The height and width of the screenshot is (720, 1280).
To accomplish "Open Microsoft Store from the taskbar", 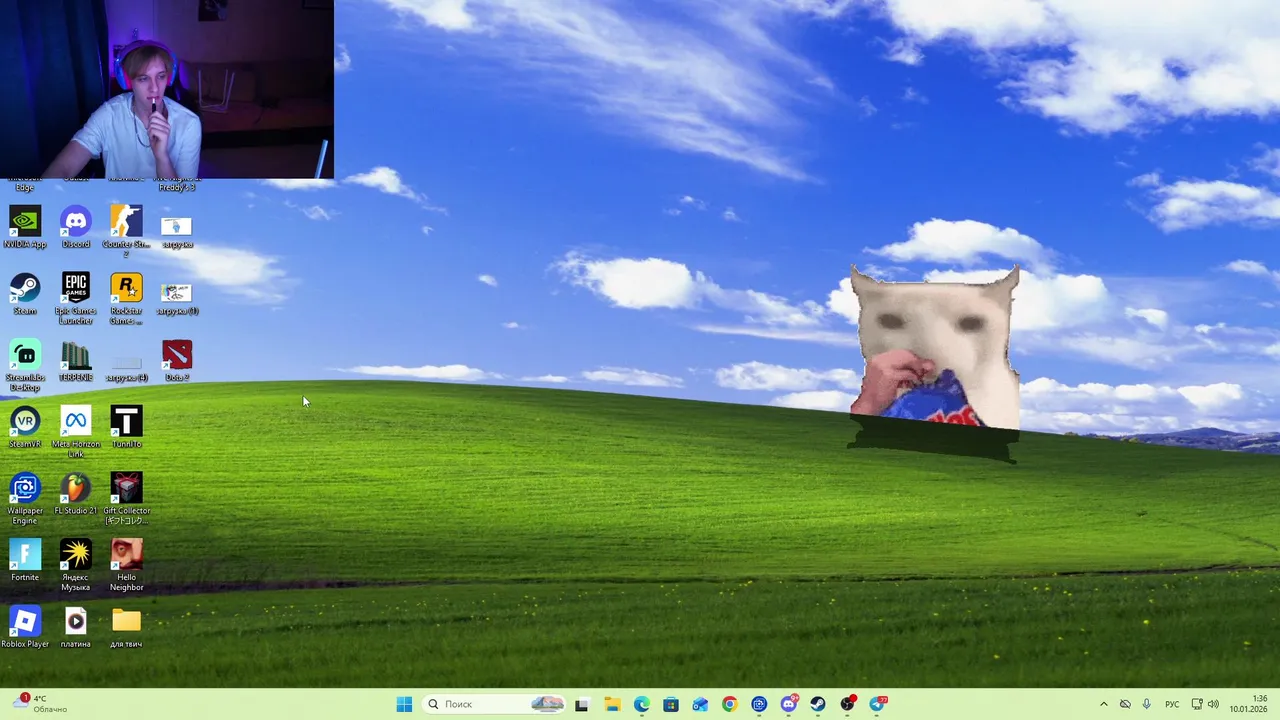I will tap(670, 704).
